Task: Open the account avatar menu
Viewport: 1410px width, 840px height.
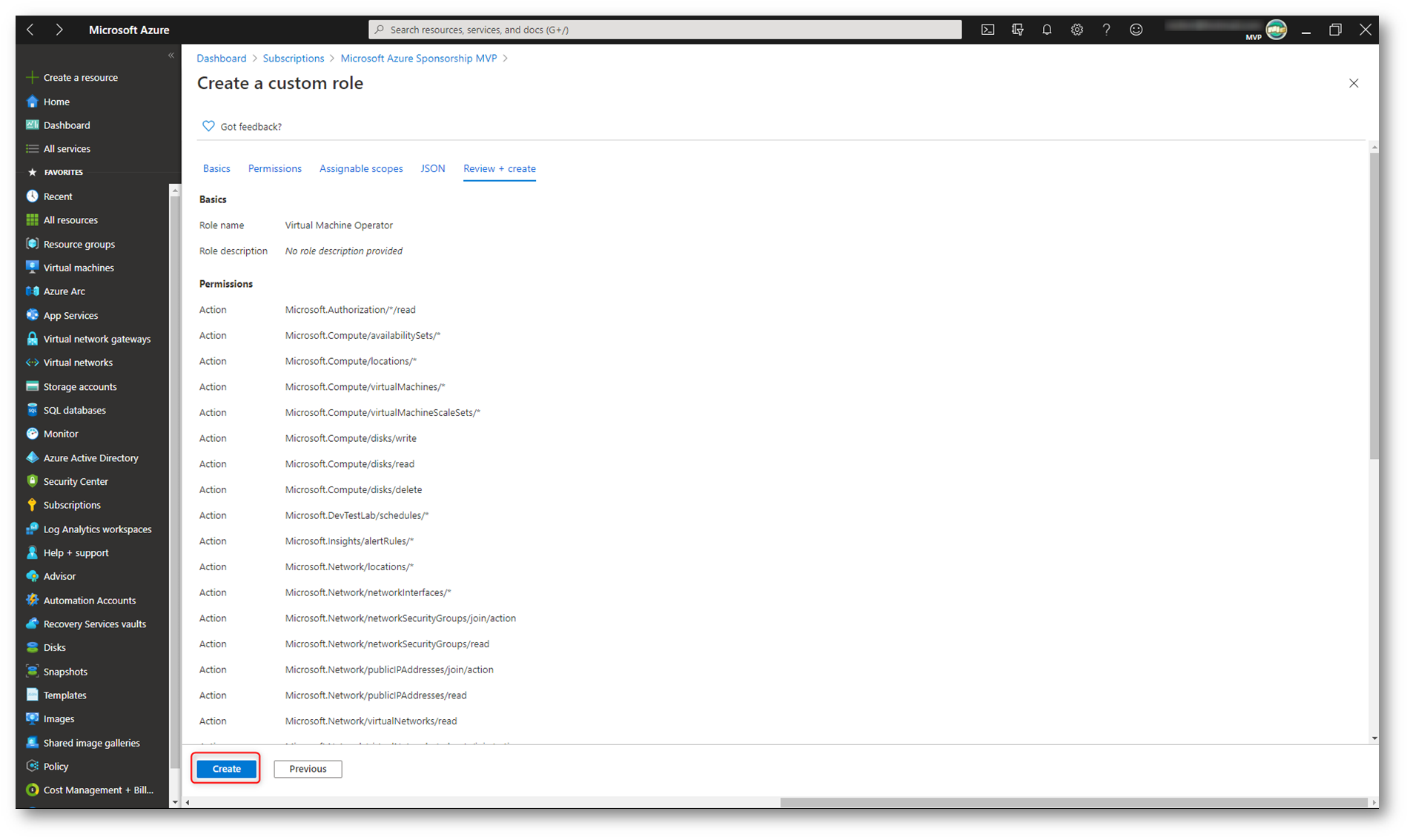Action: (1276, 30)
